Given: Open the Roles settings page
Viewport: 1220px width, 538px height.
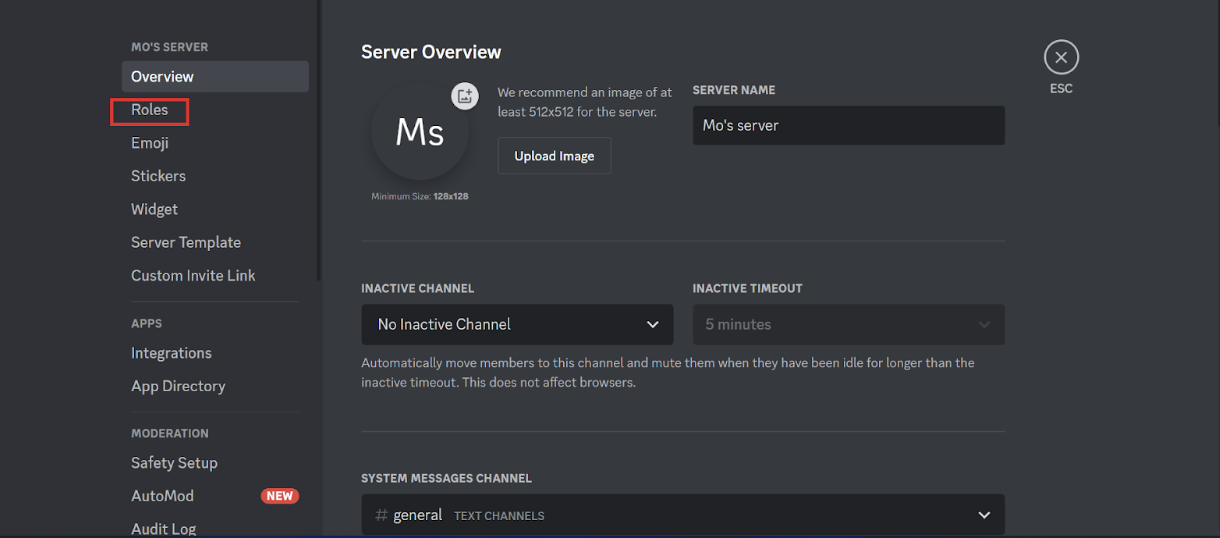Looking at the screenshot, I should [150, 110].
